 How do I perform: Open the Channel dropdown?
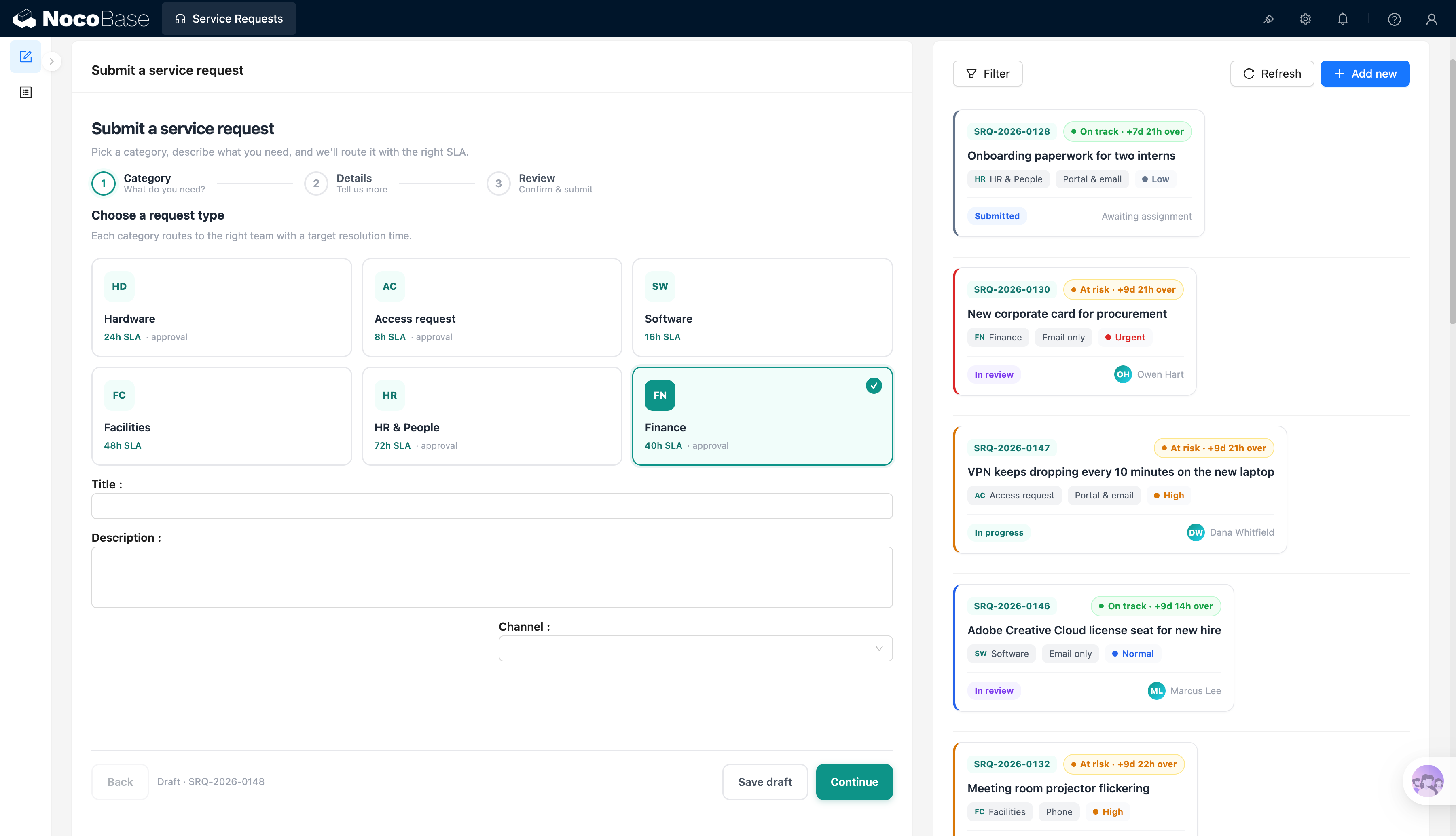(x=696, y=648)
